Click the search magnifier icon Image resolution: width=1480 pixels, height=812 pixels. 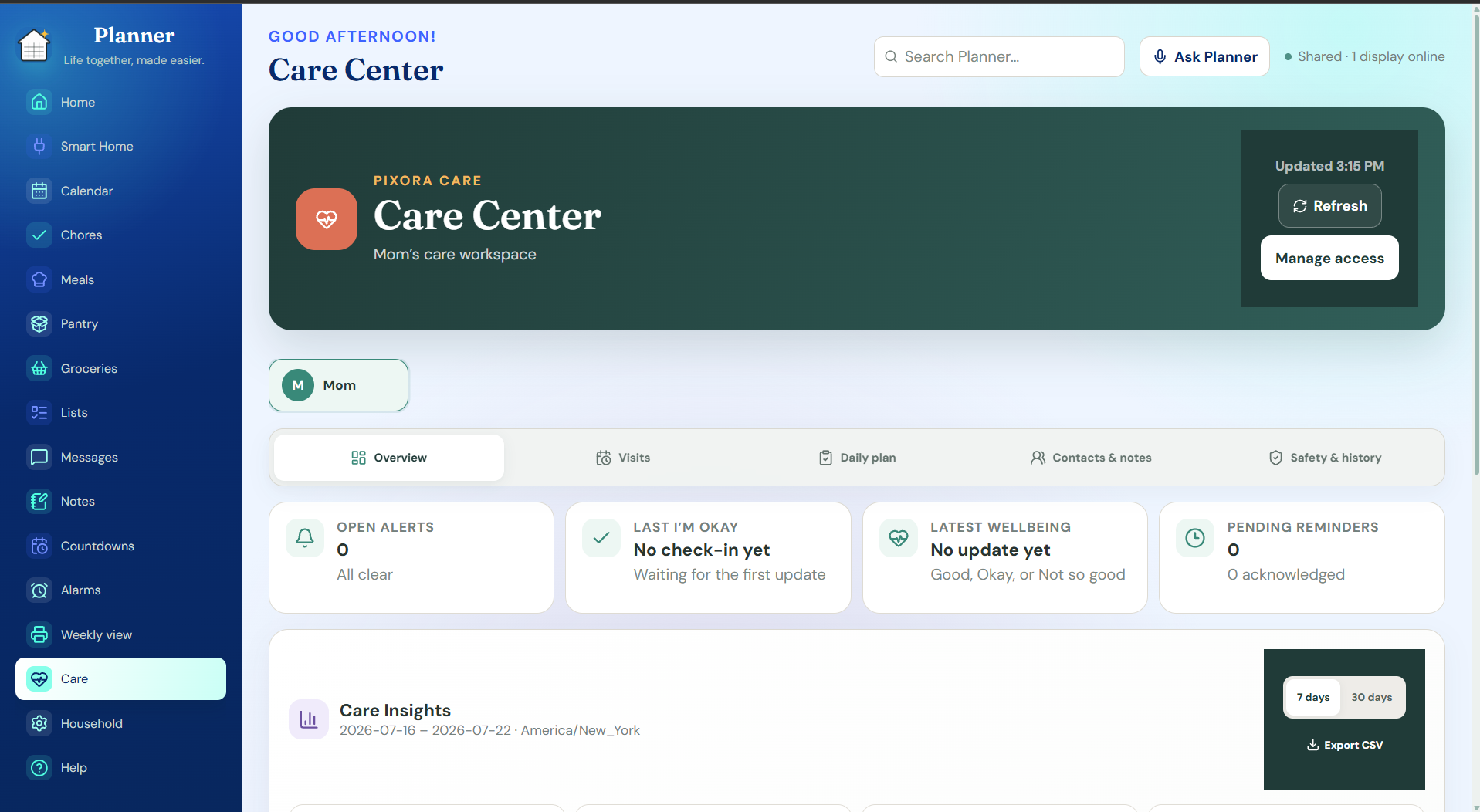click(x=891, y=56)
